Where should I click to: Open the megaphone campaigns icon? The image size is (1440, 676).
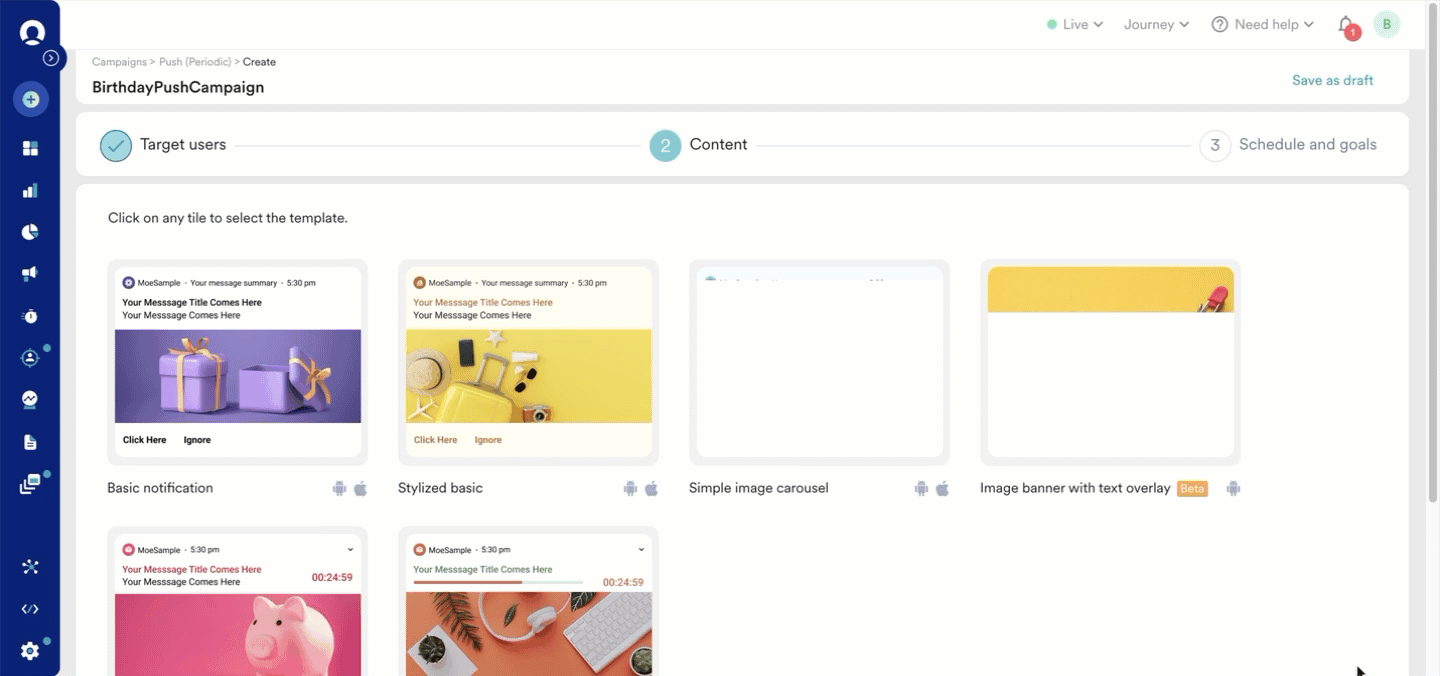tap(30, 274)
